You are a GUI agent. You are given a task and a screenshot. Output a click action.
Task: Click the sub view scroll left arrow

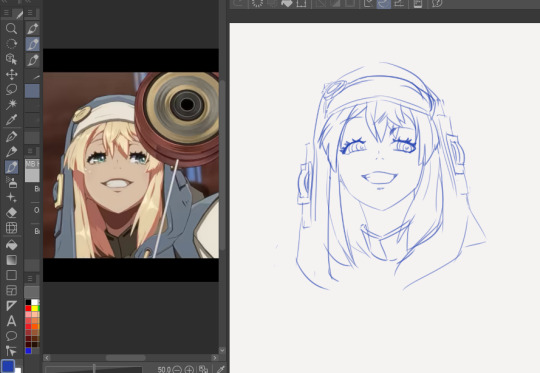(x=47, y=358)
